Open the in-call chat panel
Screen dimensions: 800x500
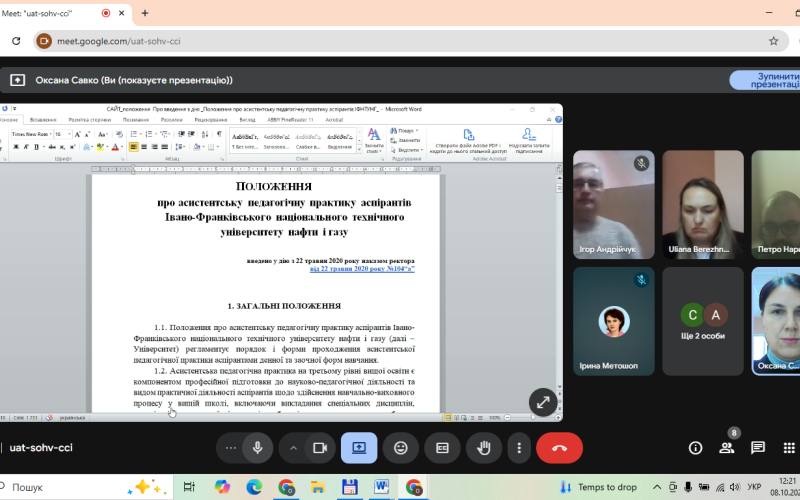coord(758,447)
